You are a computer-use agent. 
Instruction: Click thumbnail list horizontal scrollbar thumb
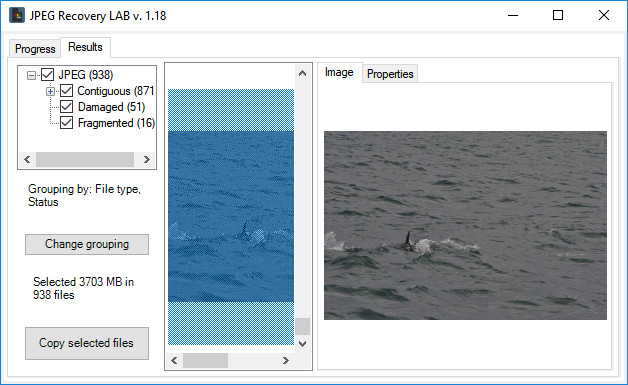pos(205,361)
